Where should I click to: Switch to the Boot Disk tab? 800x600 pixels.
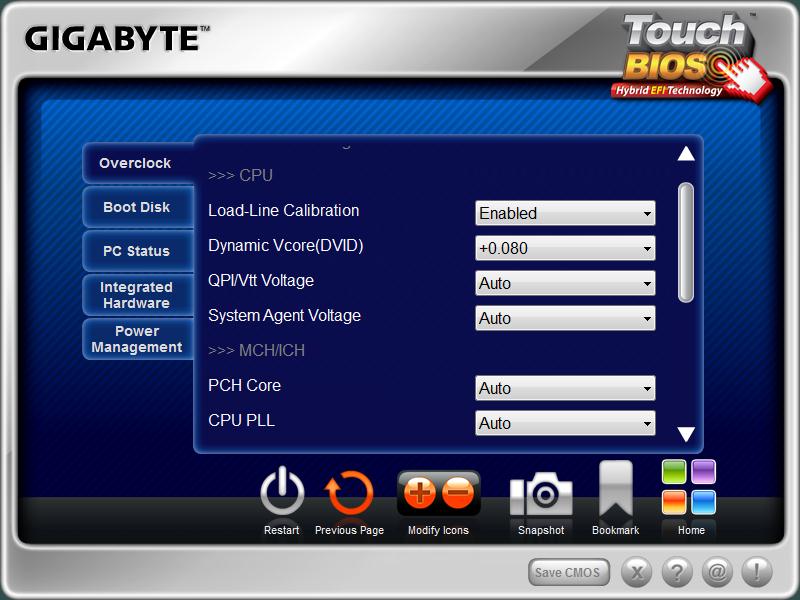[136, 207]
